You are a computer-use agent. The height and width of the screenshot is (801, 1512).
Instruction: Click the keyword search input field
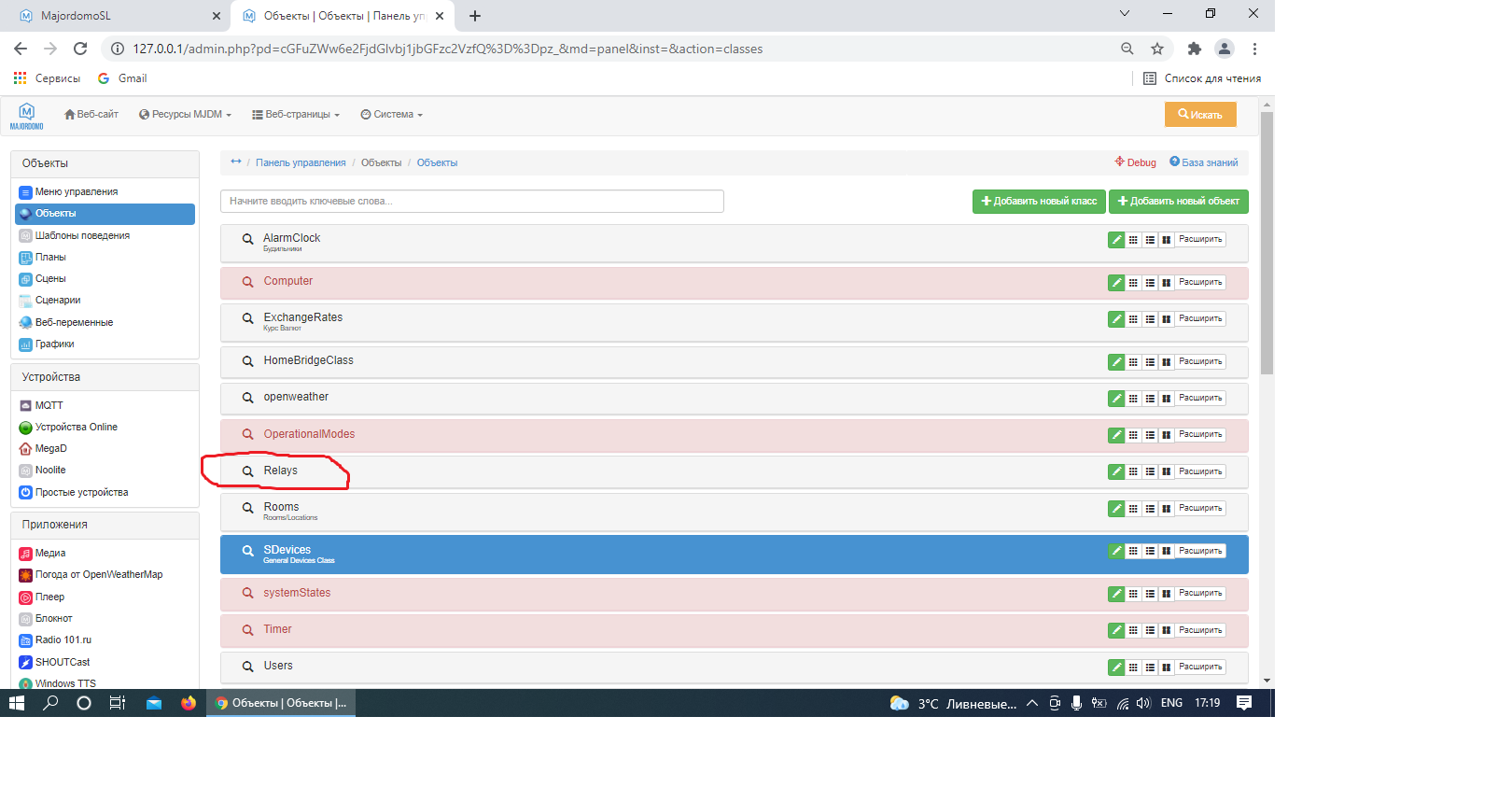click(471, 202)
